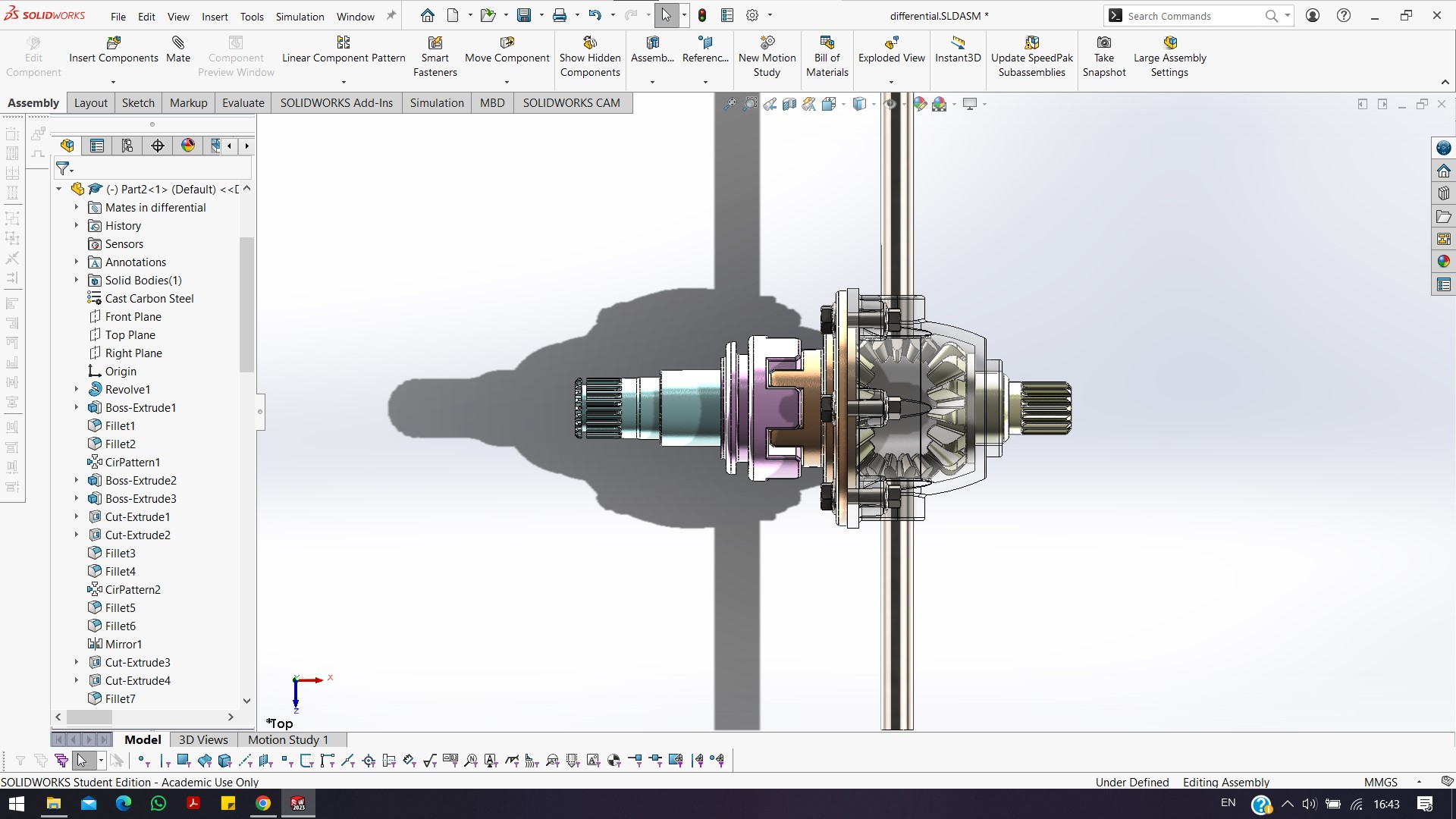
Task: Open the File menu
Action: (118, 16)
